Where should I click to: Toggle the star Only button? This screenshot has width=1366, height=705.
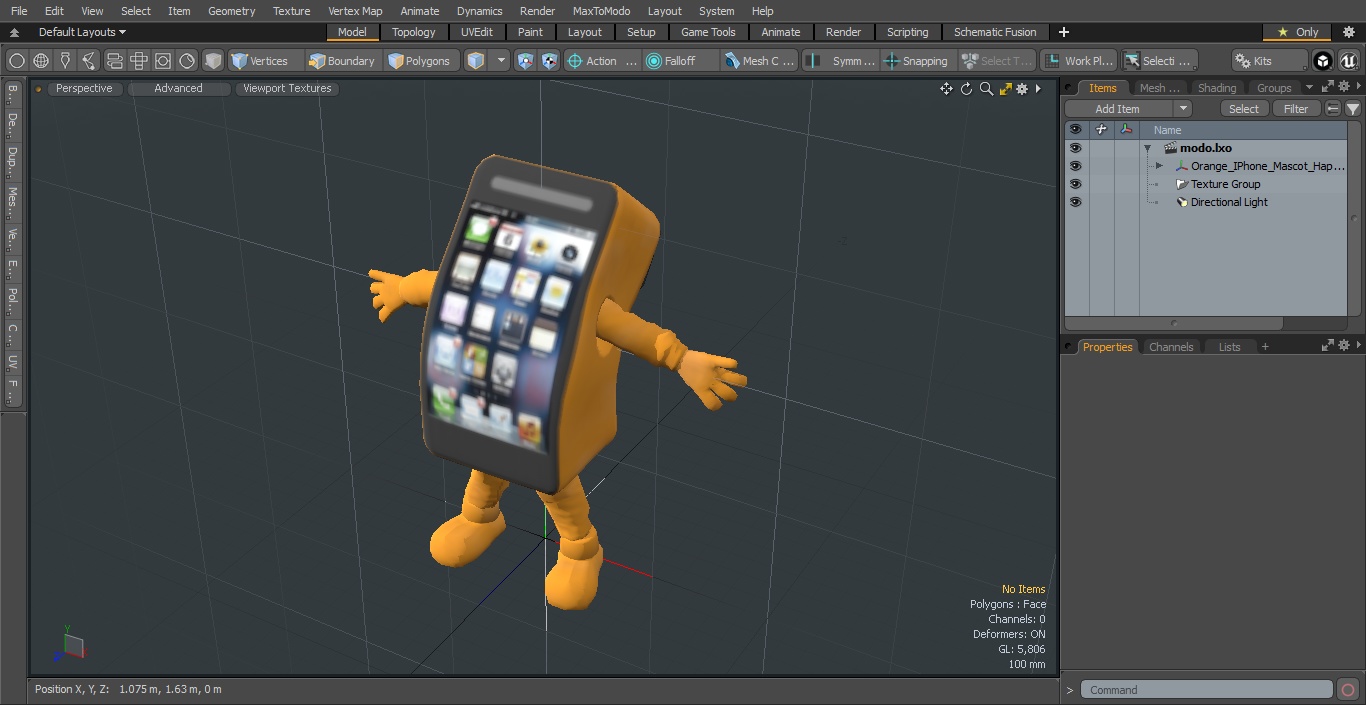coord(1298,32)
